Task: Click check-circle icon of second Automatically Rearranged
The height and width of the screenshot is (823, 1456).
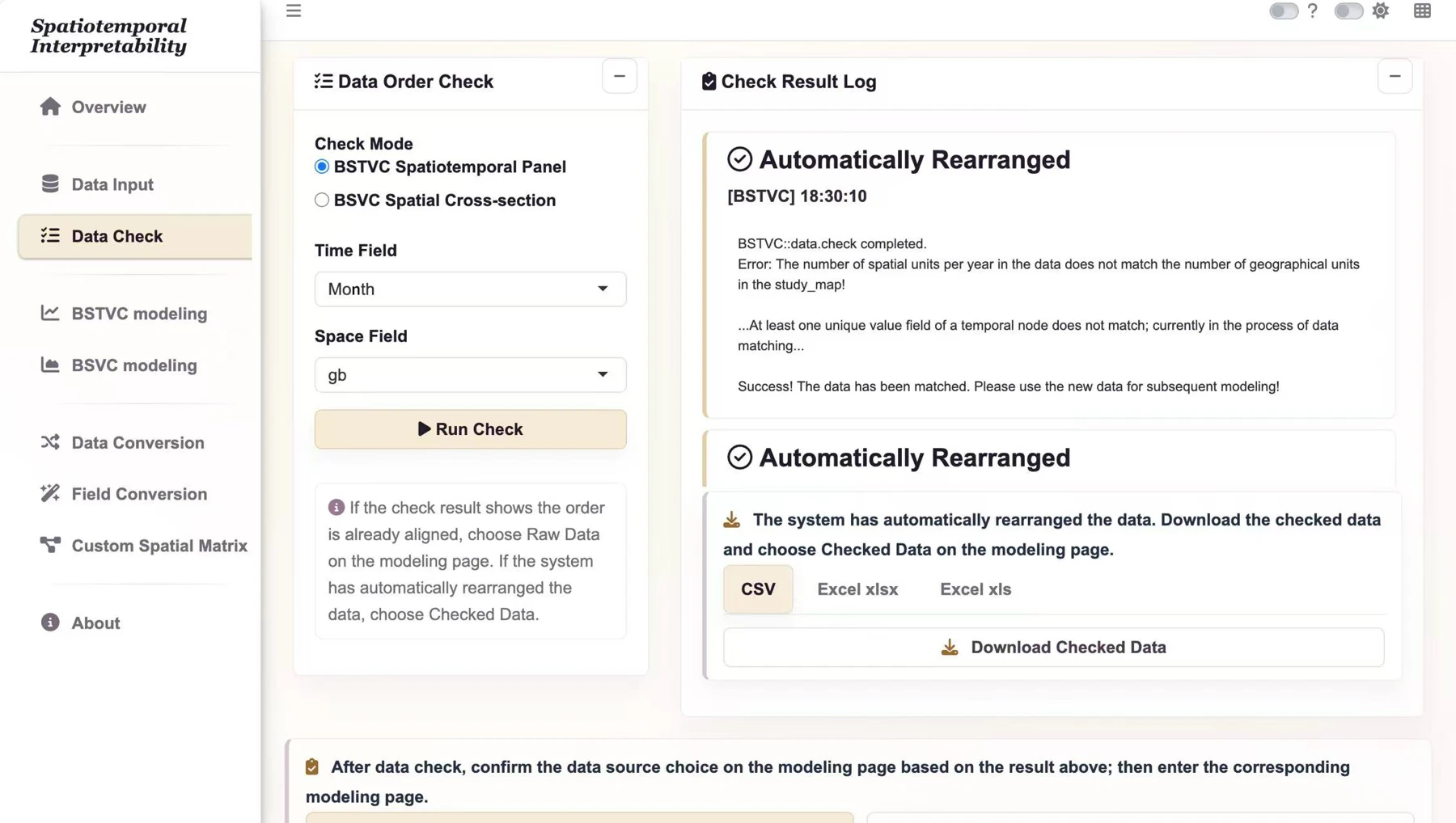Action: (739, 457)
